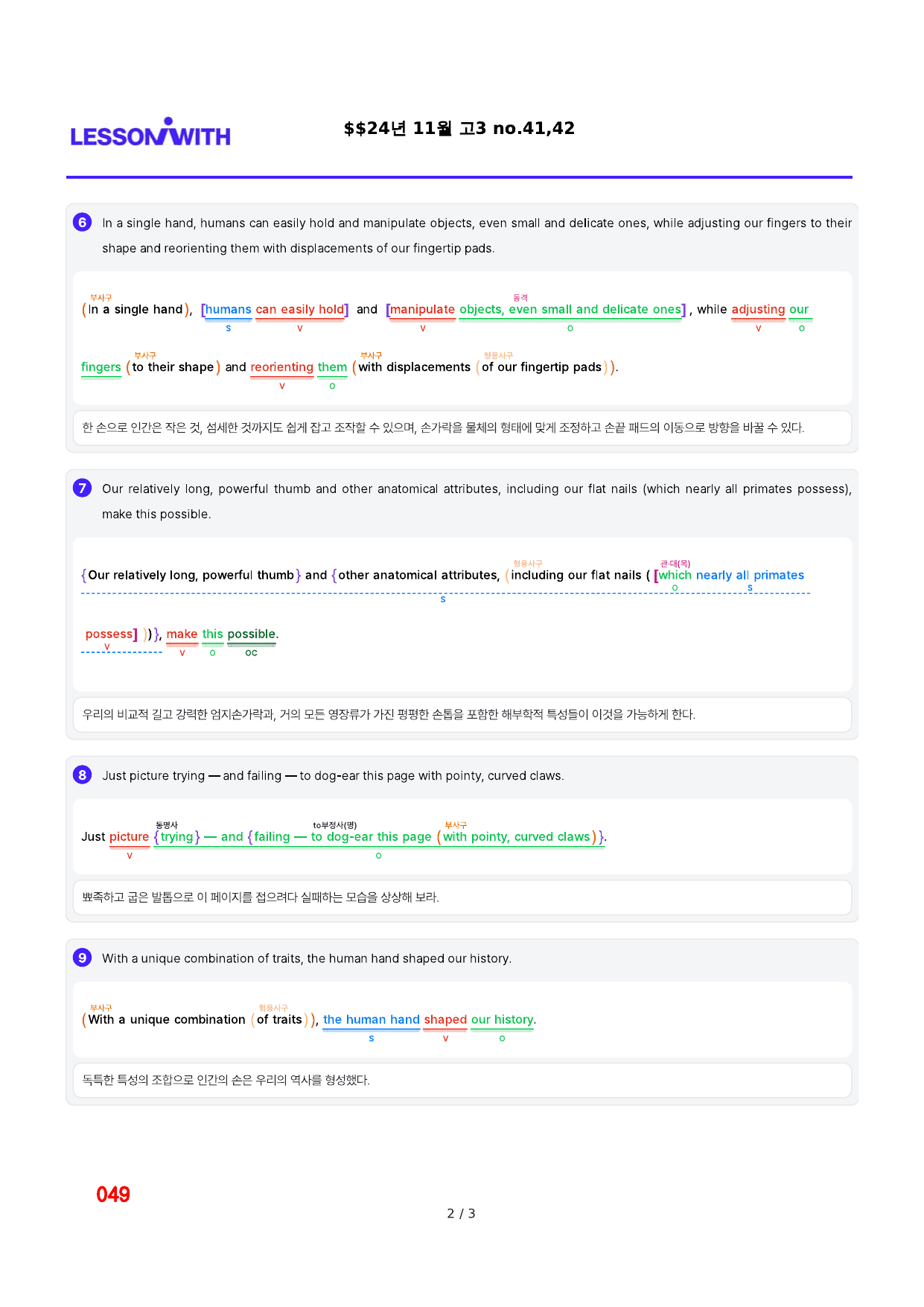
Task: Click the number 8 sentence badge
Action: coord(83,775)
